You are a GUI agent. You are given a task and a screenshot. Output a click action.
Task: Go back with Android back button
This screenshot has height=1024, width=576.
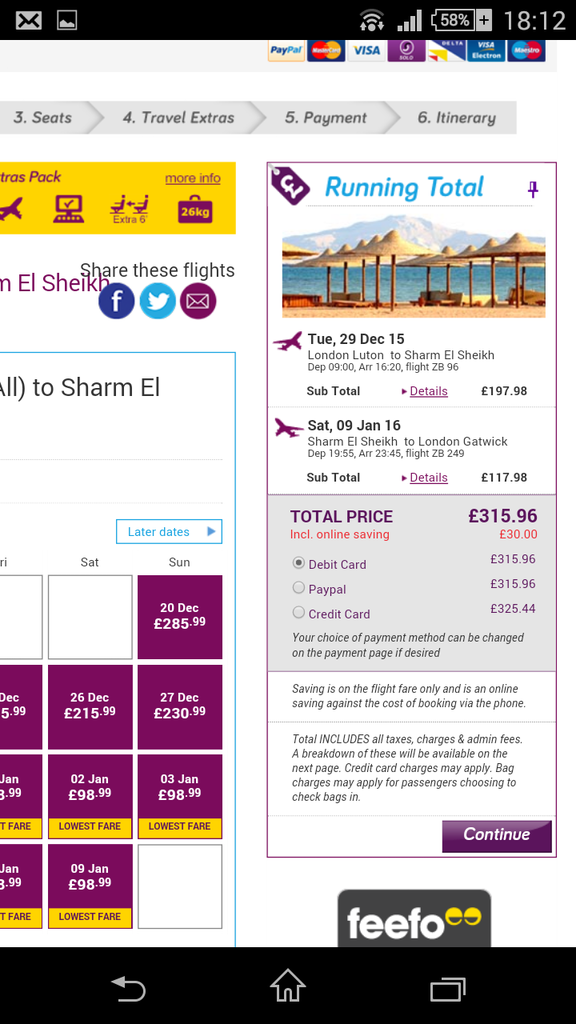pos(128,987)
